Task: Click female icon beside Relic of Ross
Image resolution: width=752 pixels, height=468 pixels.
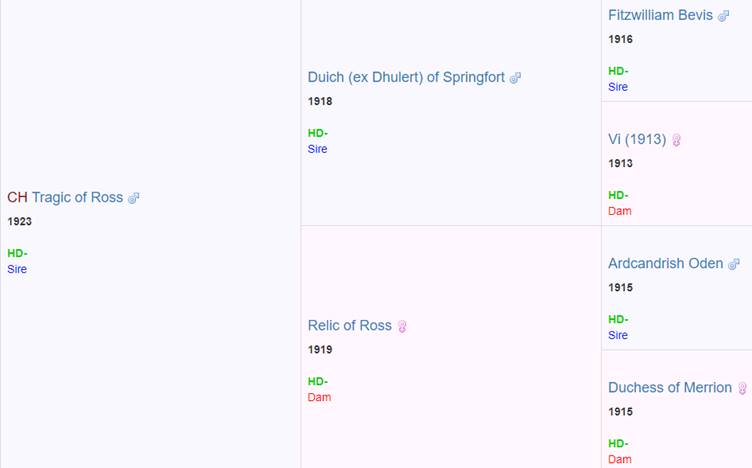Action: (x=402, y=326)
